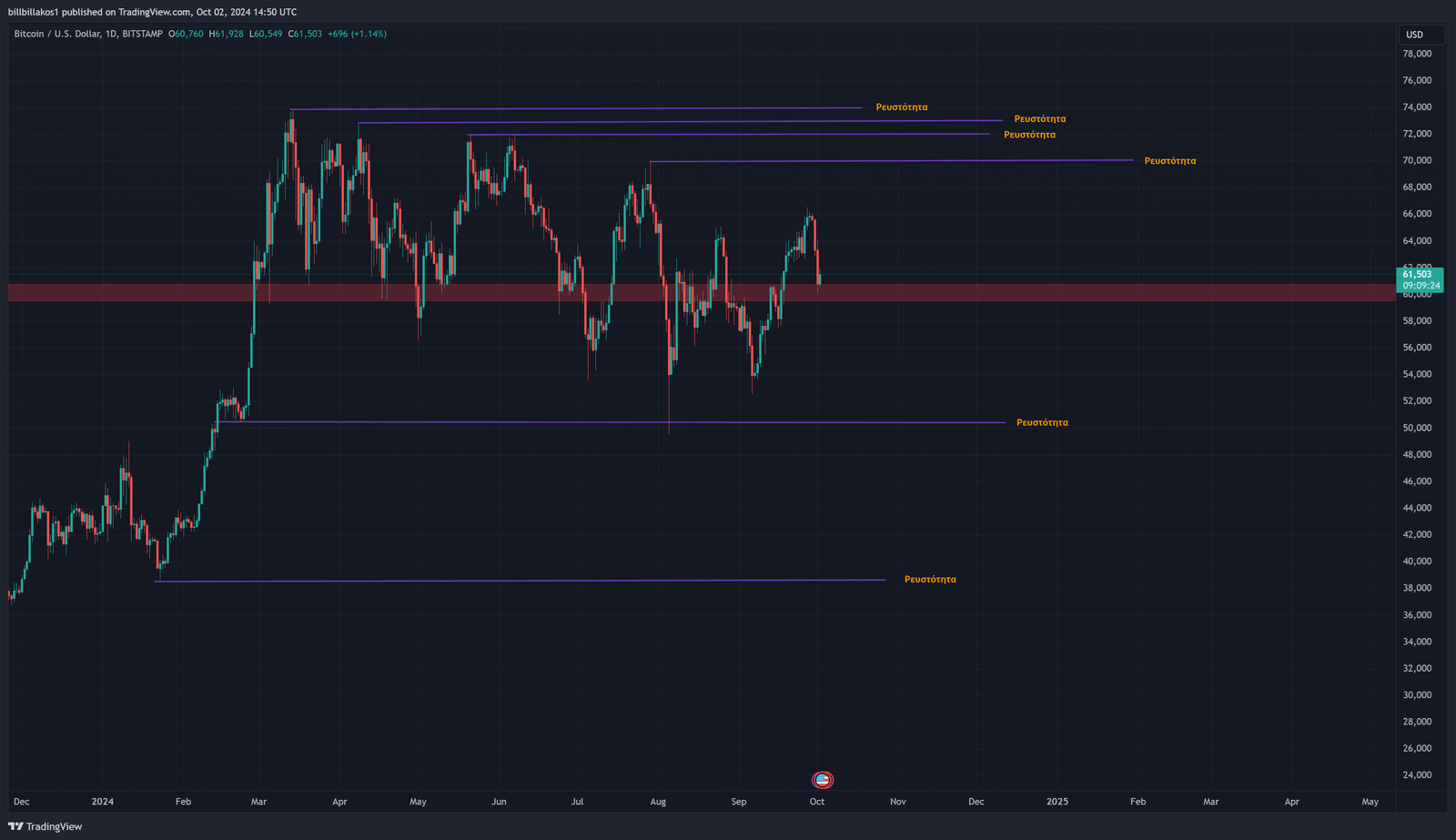1456x840 pixels.
Task: Click the 56,000 price axis label
Action: coord(1417,348)
